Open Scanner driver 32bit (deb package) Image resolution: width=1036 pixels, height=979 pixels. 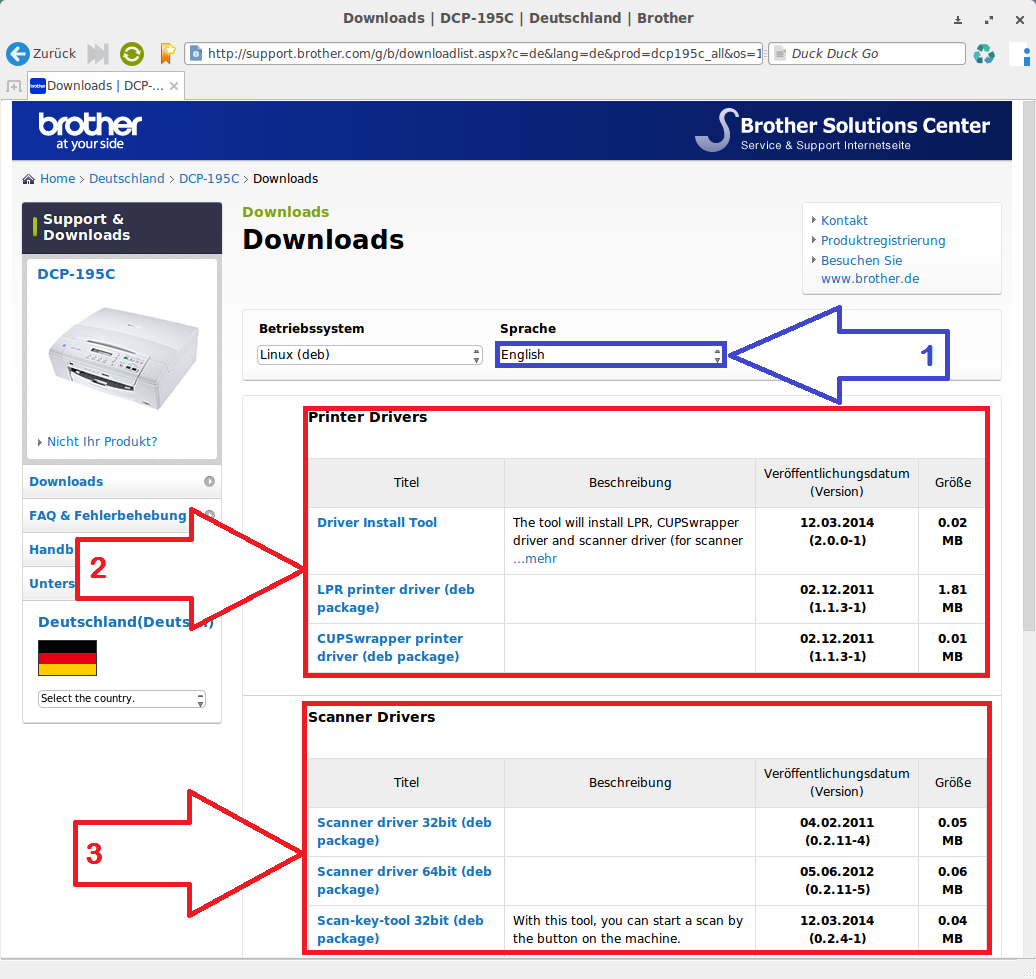(x=404, y=832)
